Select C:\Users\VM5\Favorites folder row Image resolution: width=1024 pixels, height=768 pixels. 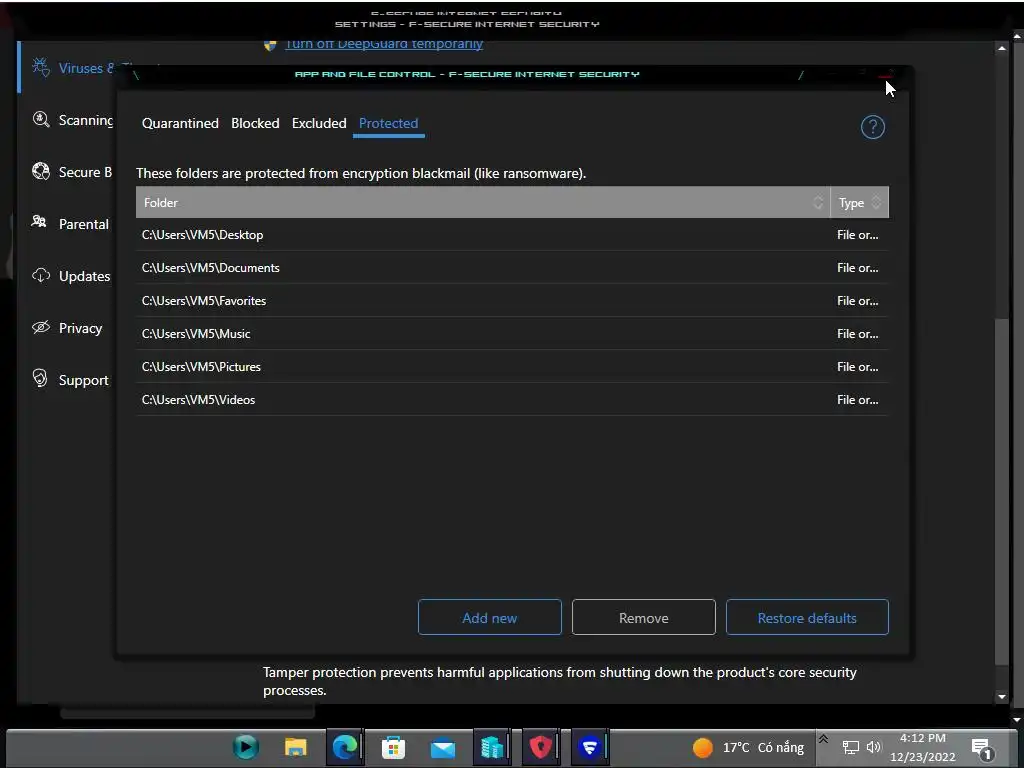pos(512,300)
